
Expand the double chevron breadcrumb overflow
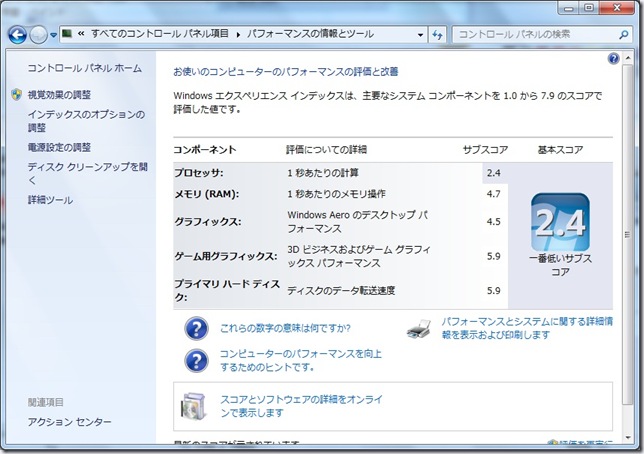[81, 34]
